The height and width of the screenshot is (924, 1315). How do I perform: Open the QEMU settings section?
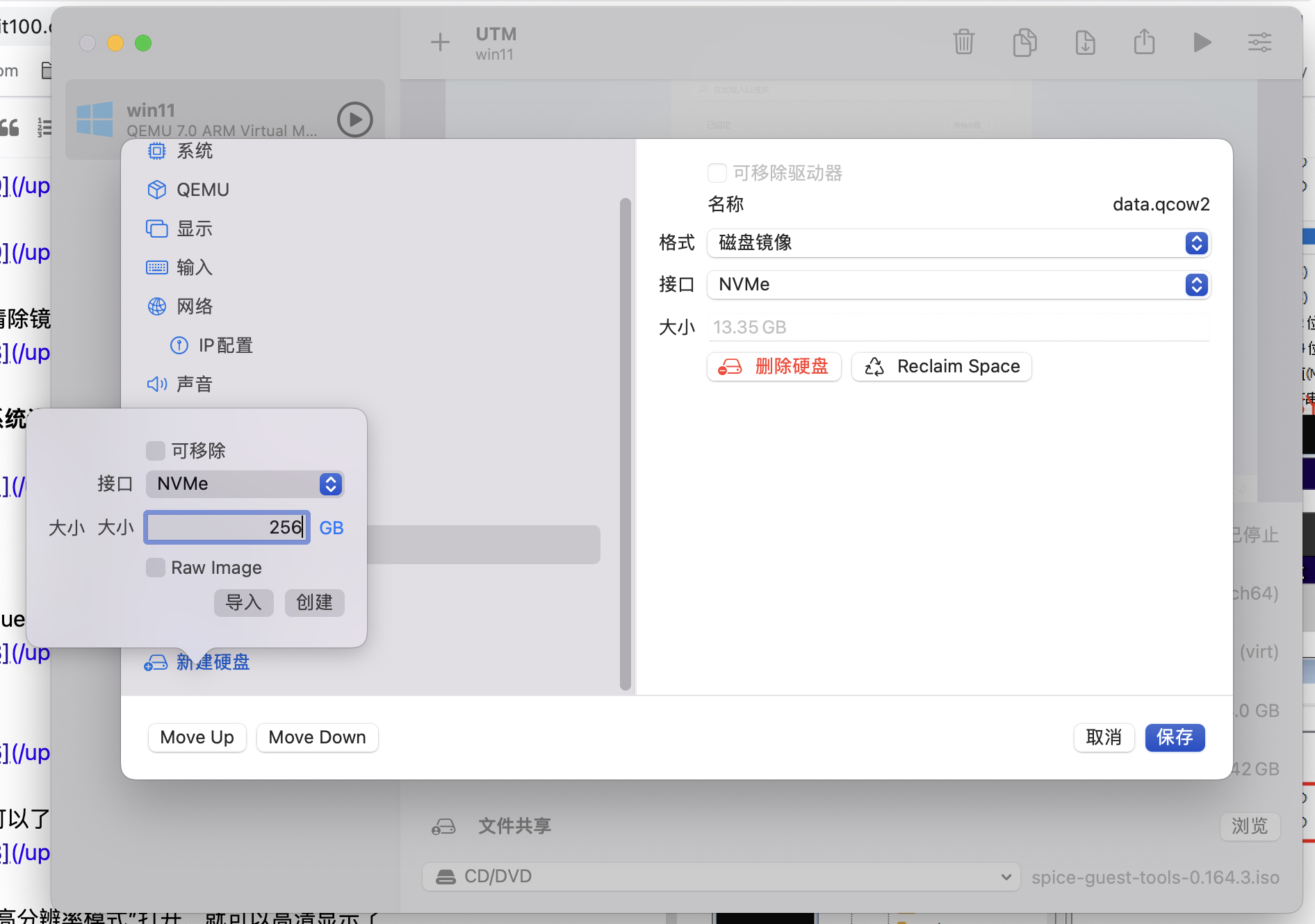pyautogui.click(x=188, y=190)
